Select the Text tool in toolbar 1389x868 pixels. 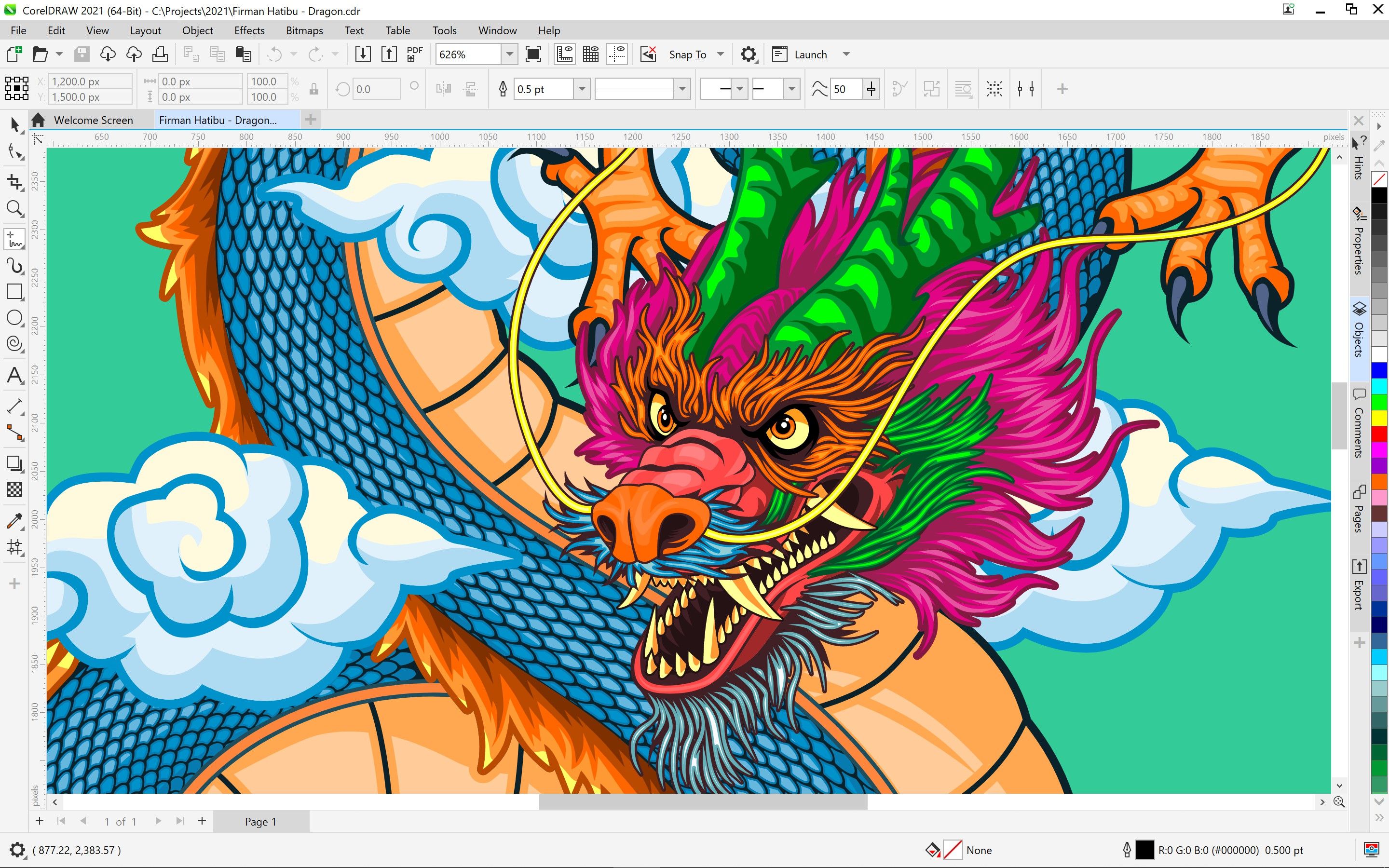point(14,376)
